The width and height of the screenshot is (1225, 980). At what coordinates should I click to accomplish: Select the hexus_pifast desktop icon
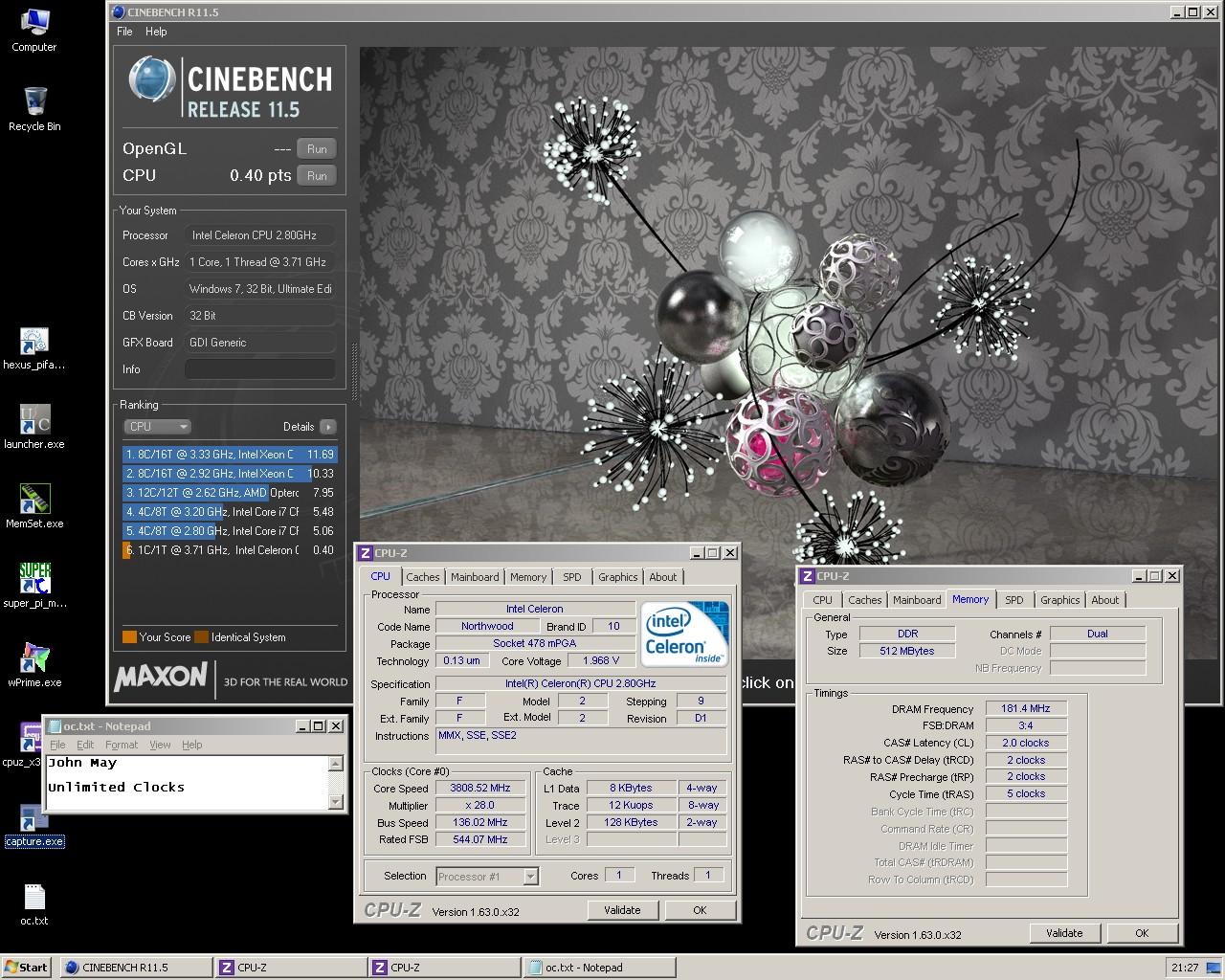click(x=34, y=348)
